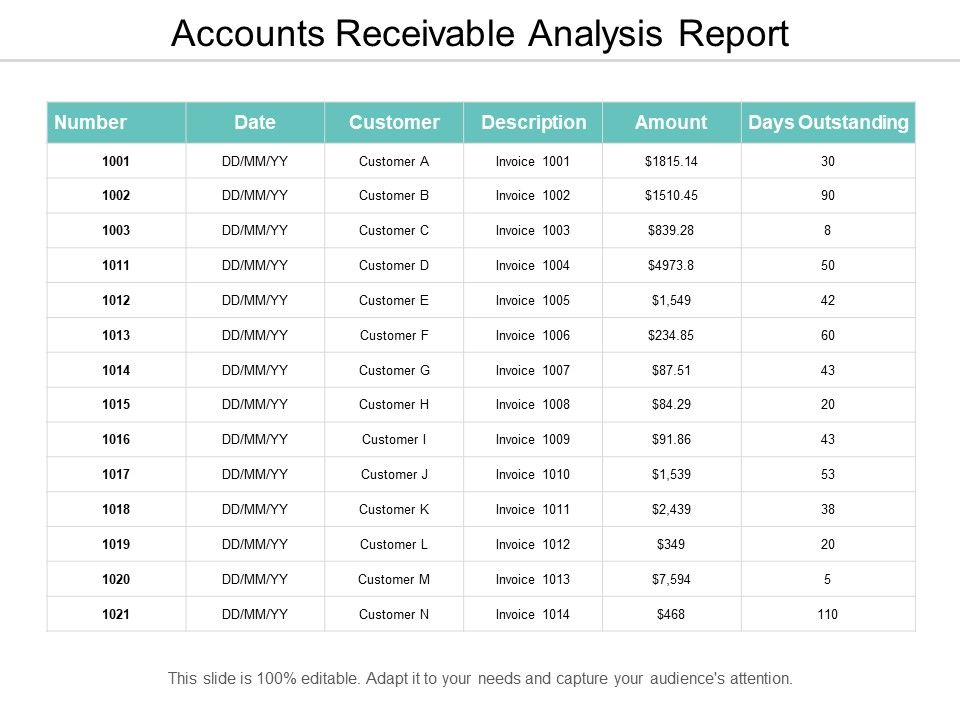Select the amount $234.85

pos(671,335)
